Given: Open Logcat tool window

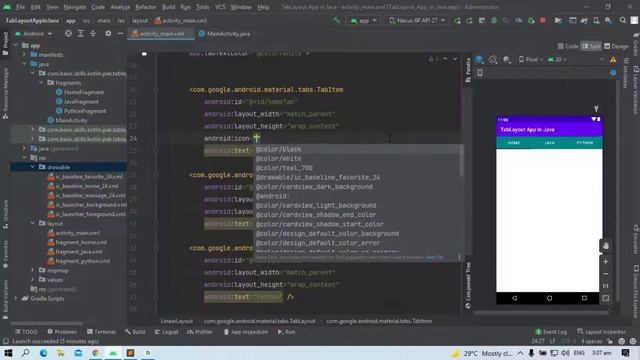Looking at the screenshot, I should (166, 332).
